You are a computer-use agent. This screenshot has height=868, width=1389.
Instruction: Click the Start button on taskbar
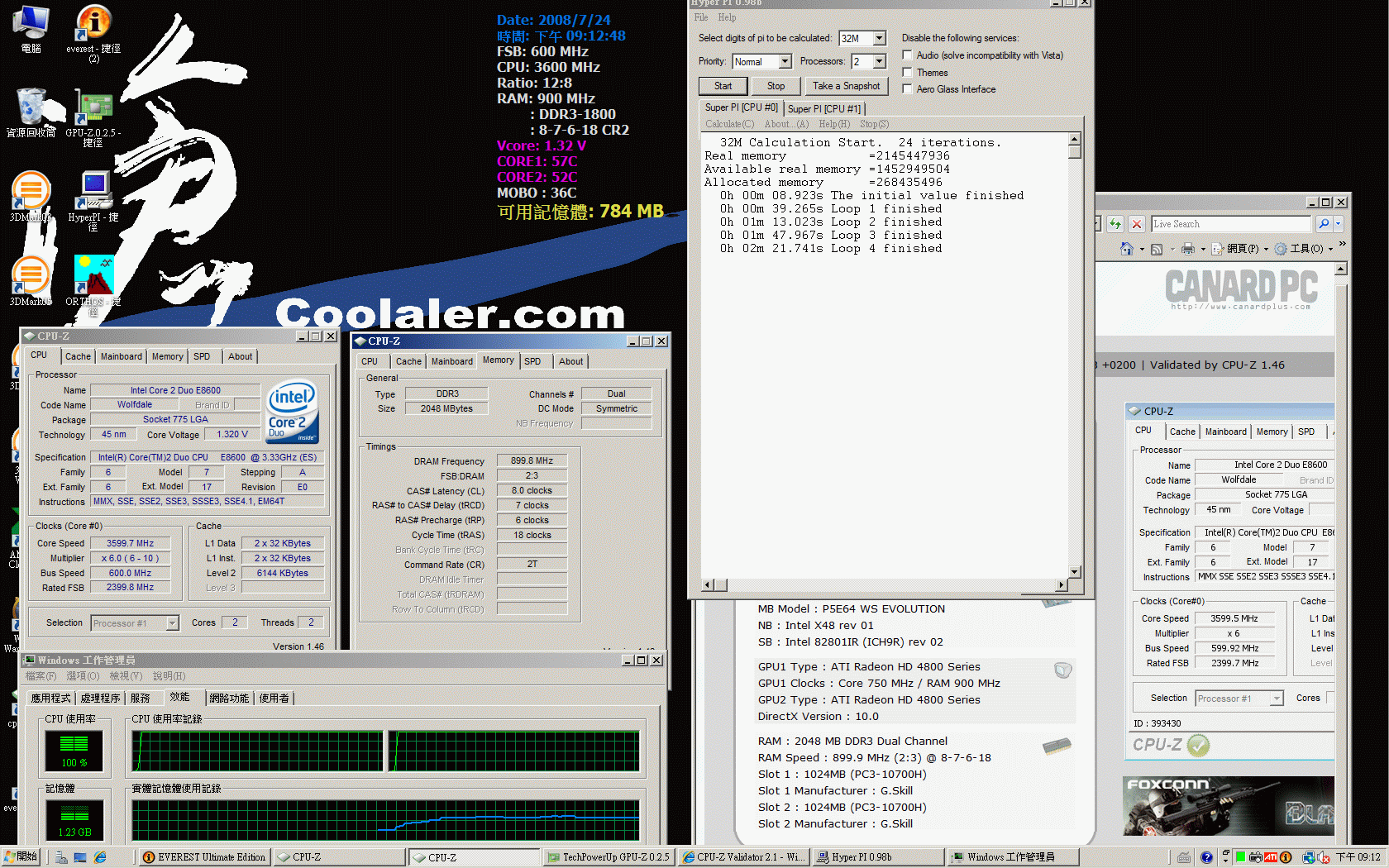pyautogui.click(x=21, y=857)
